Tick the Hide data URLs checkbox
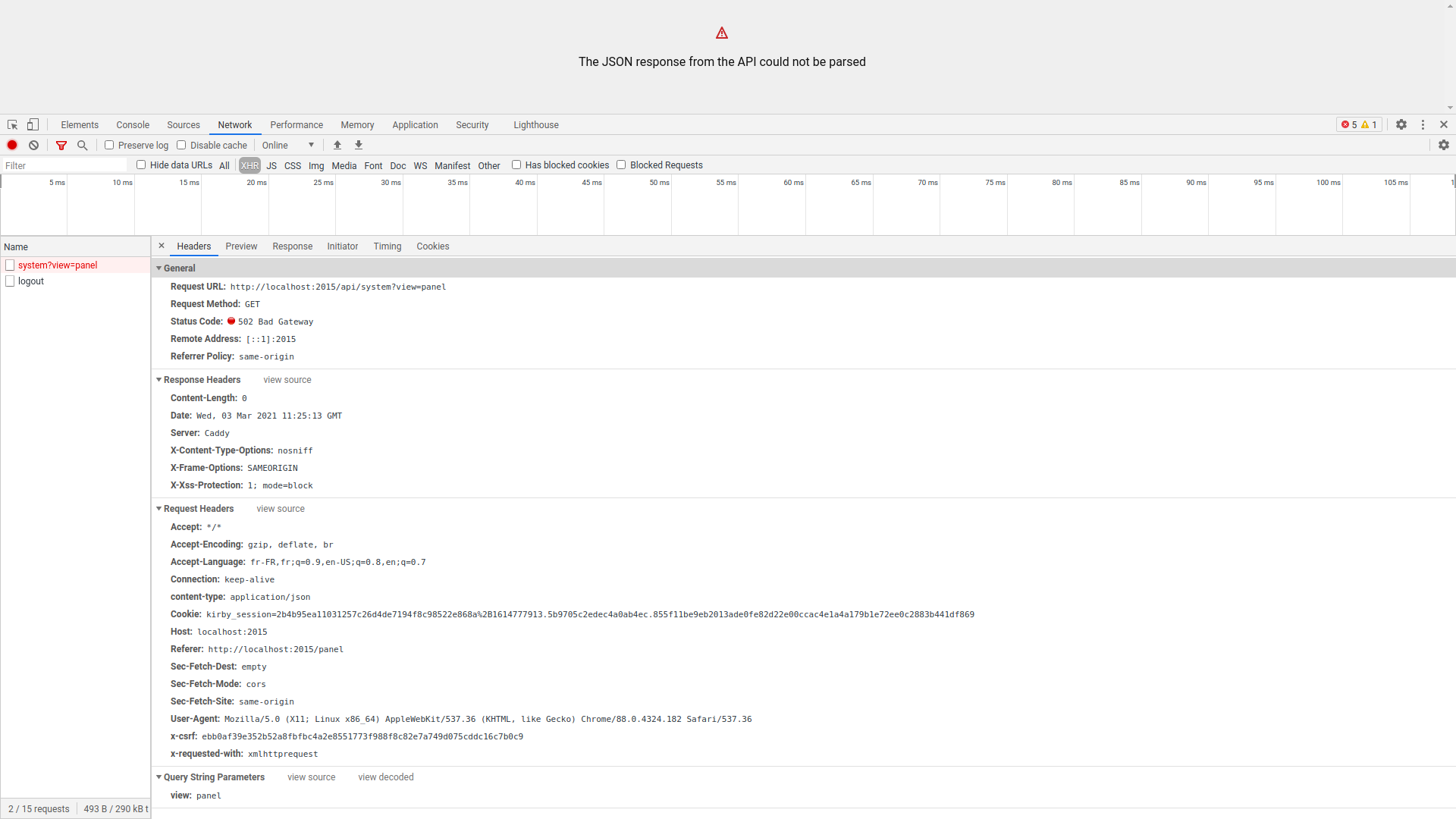The width and height of the screenshot is (1456, 819). coord(141,165)
